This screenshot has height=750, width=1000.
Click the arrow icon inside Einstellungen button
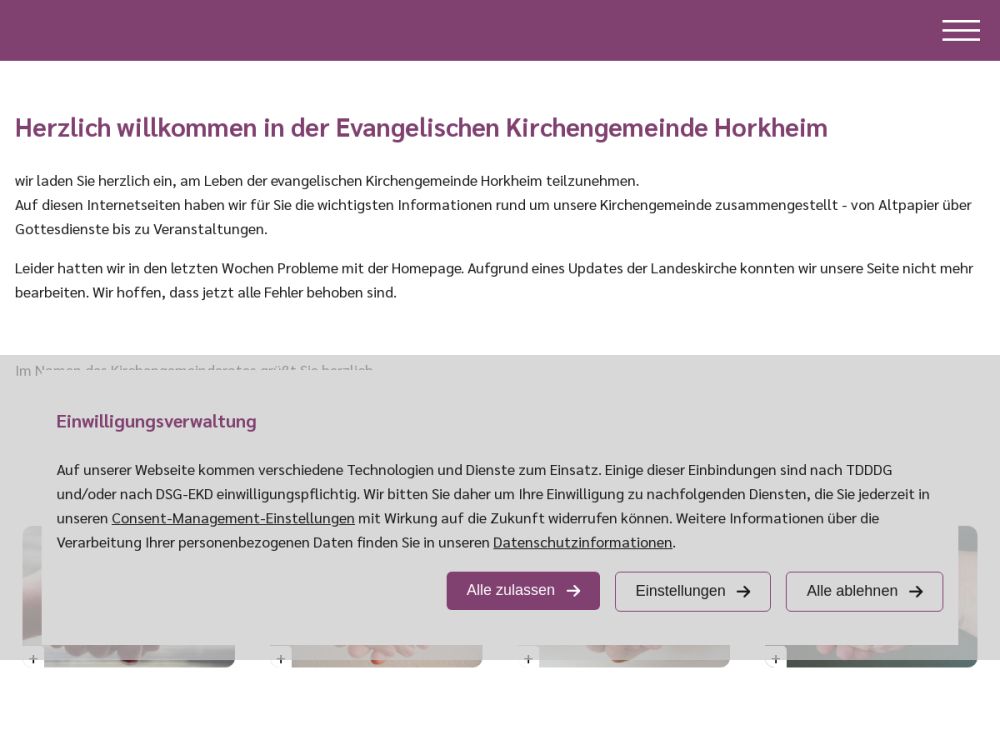click(743, 591)
